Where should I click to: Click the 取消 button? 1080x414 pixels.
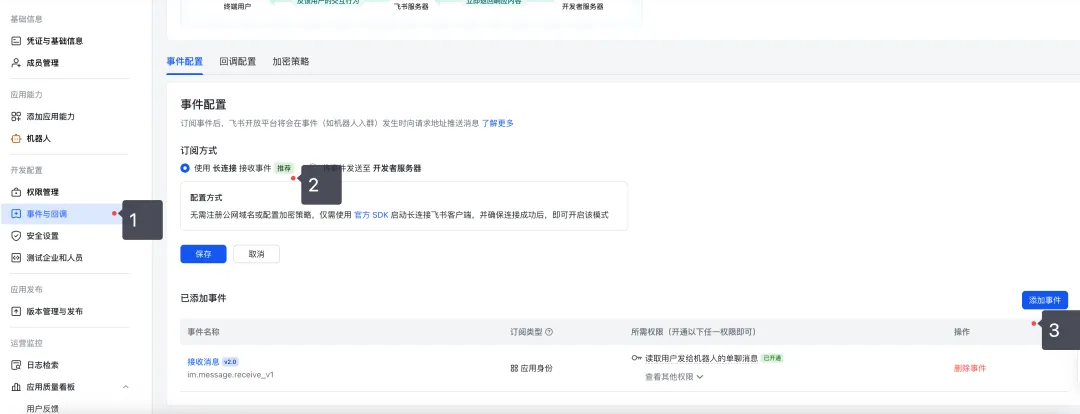click(256, 253)
